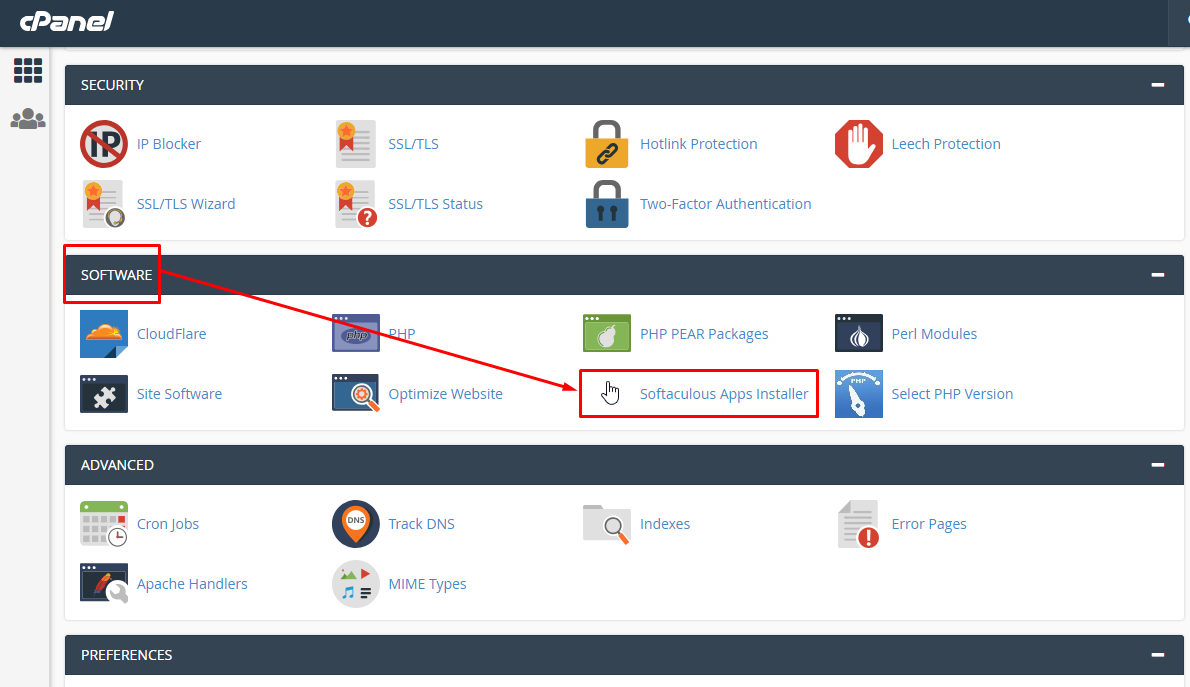Open the Optimize Website magnifier icon
The height and width of the screenshot is (687, 1190).
click(355, 393)
